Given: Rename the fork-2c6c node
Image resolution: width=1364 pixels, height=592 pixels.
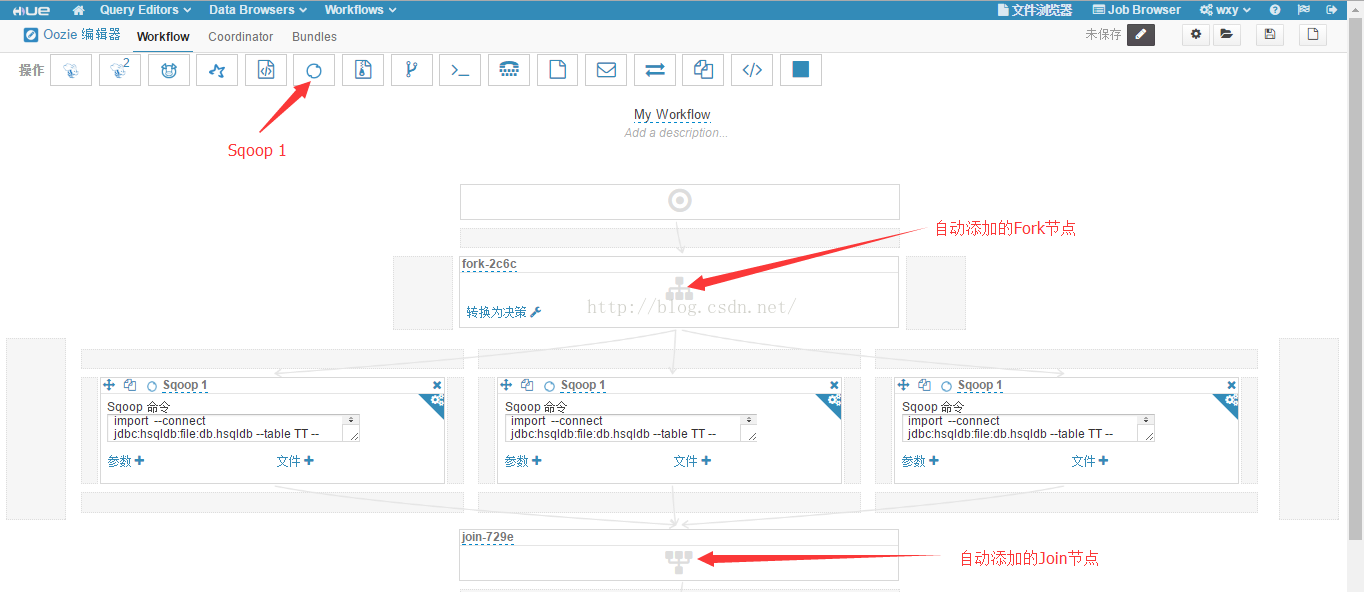Looking at the screenshot, I should 489,264.
